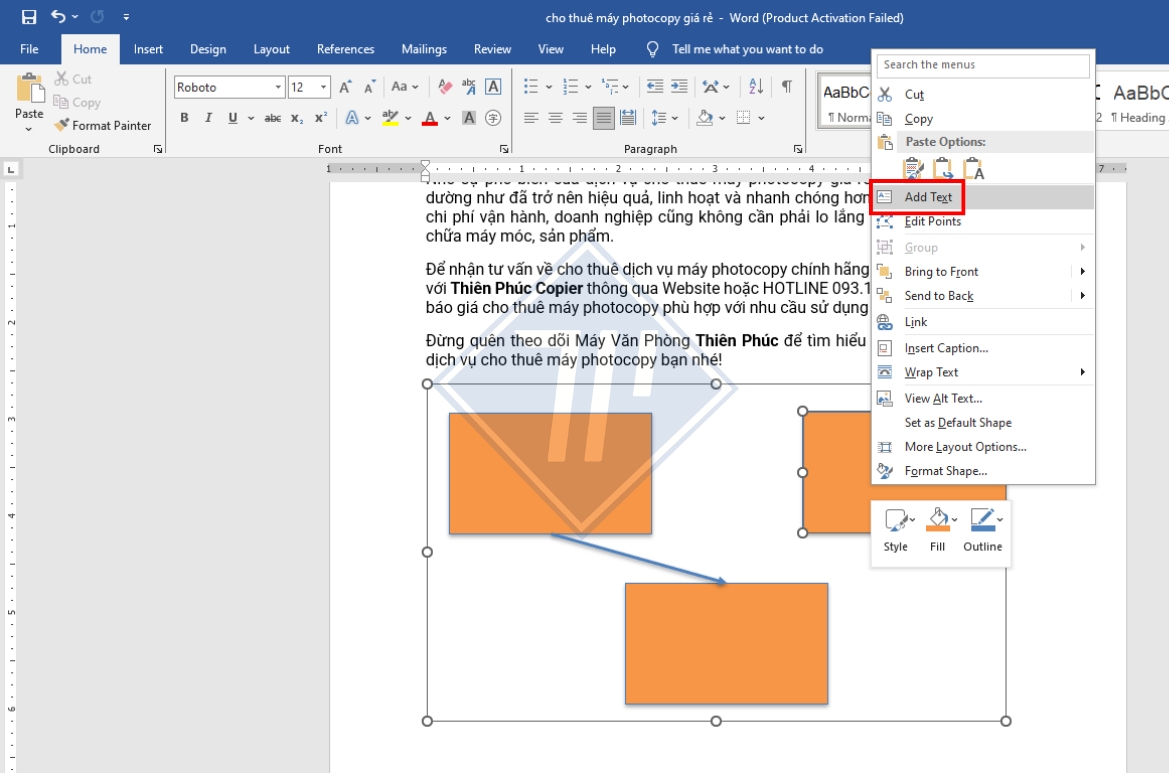Toggle the character border button
This screenshot has width=1169, height=773.
493,87
